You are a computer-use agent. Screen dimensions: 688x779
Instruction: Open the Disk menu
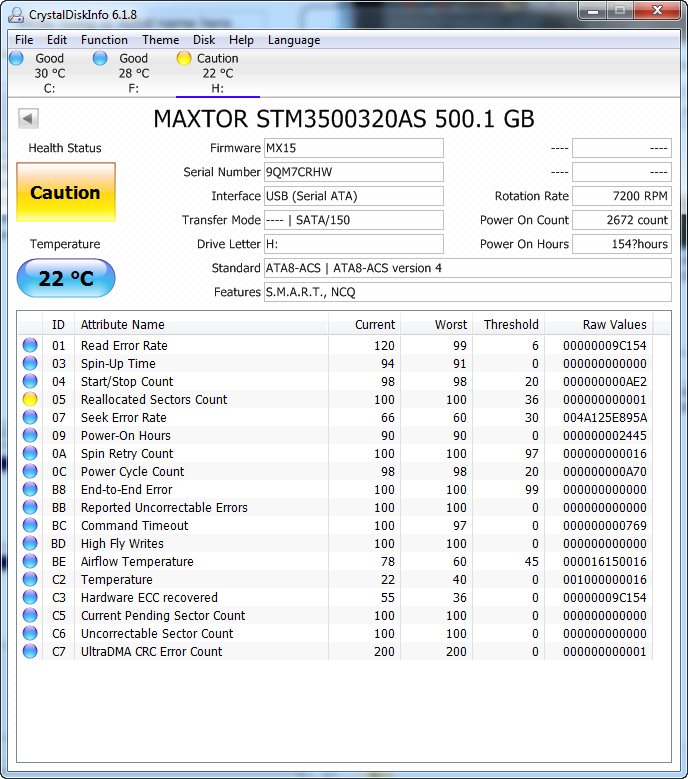[204, 40]
